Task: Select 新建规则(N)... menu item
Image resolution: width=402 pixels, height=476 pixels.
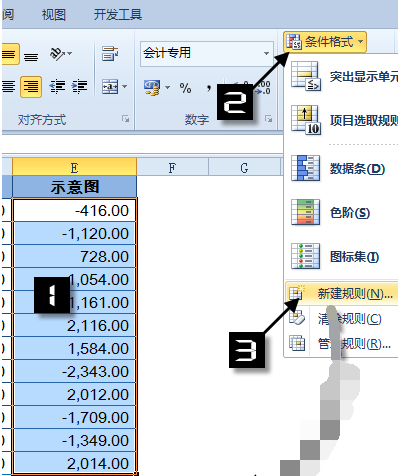Action: tap(342, 294)
